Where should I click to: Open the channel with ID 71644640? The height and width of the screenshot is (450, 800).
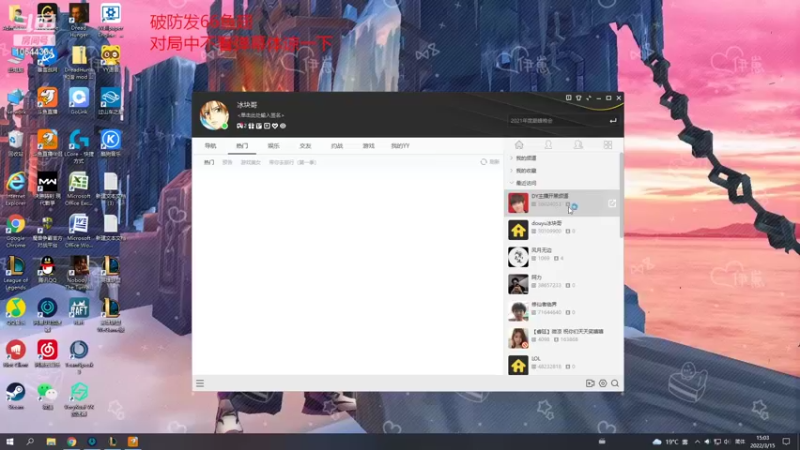(x=562, y=311)
